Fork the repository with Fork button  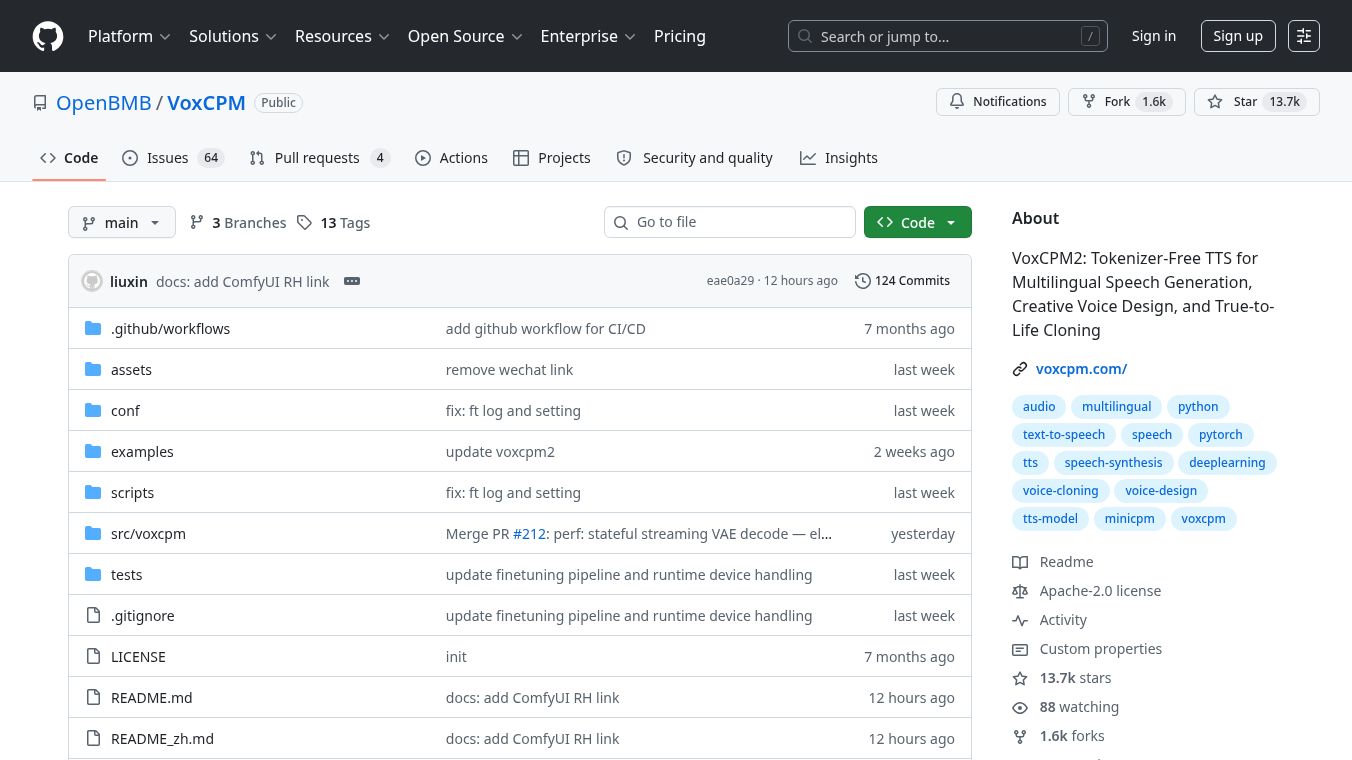pyautogui.click(x=1127, y=102)
